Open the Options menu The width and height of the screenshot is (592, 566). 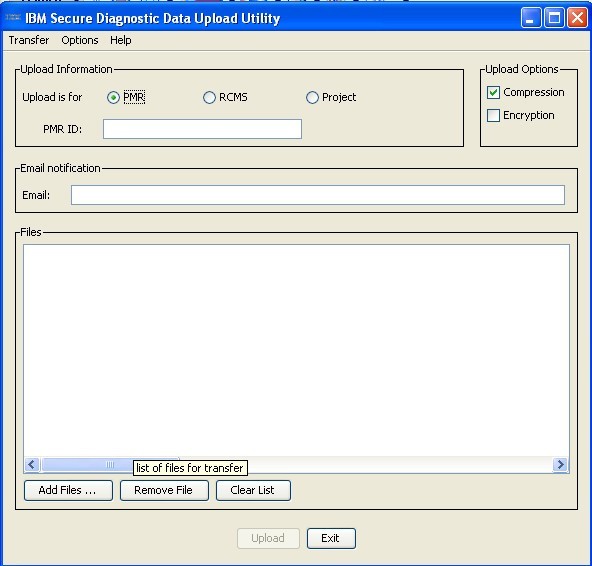[80, 40]
